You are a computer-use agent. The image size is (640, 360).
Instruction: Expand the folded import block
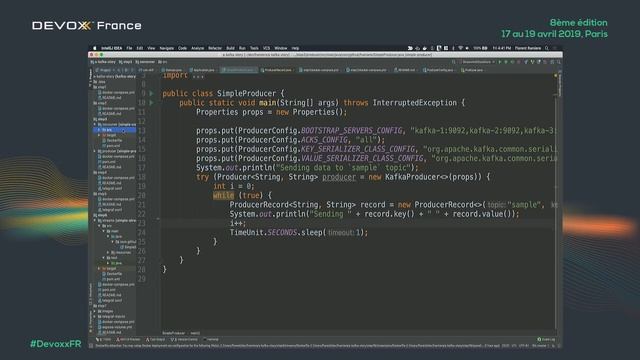pos(198,76)
